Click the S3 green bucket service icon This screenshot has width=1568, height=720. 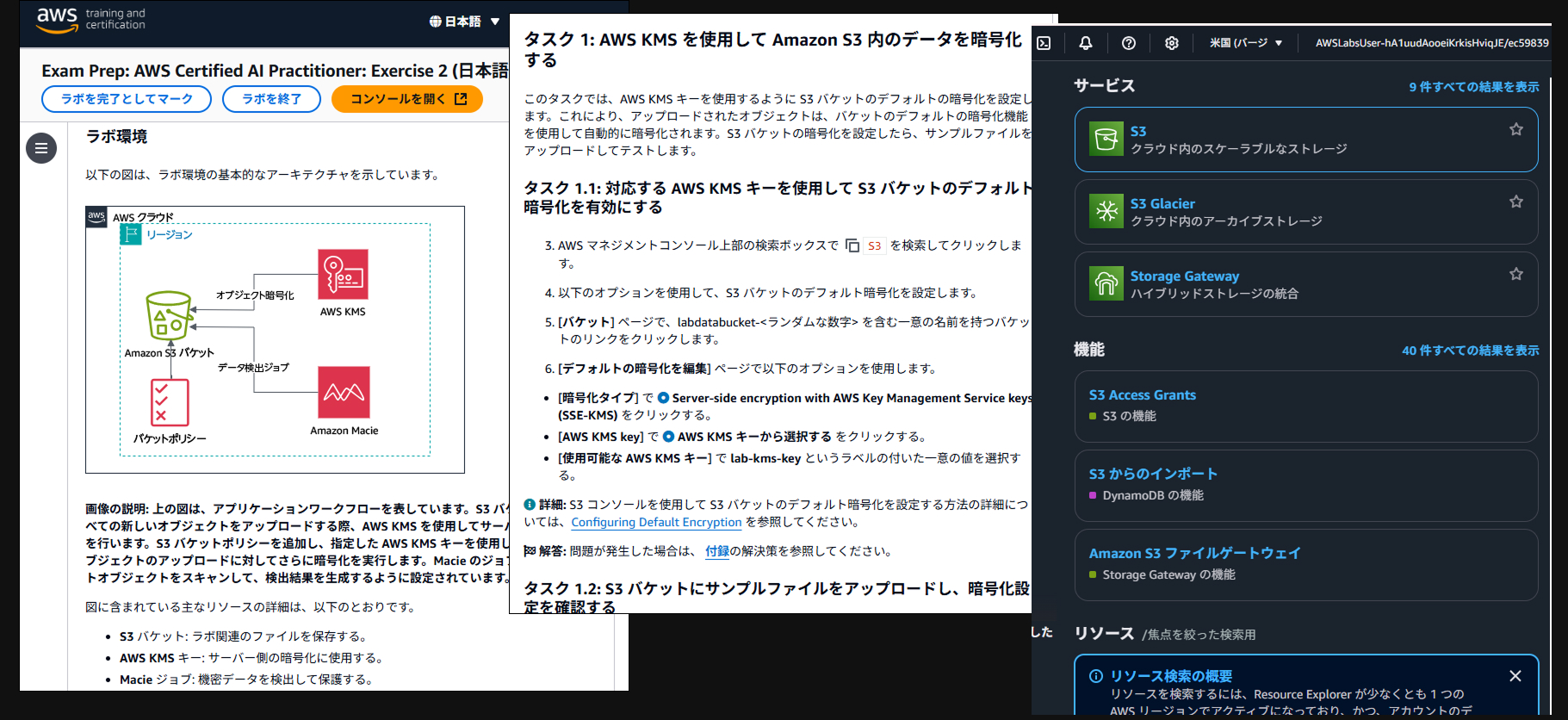(x=1106, y=139)
